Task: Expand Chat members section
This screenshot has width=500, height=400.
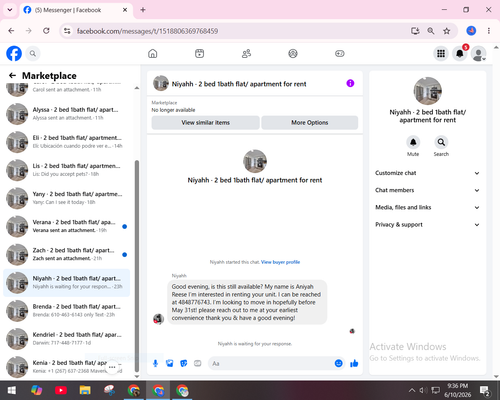Action: (427, 190)
